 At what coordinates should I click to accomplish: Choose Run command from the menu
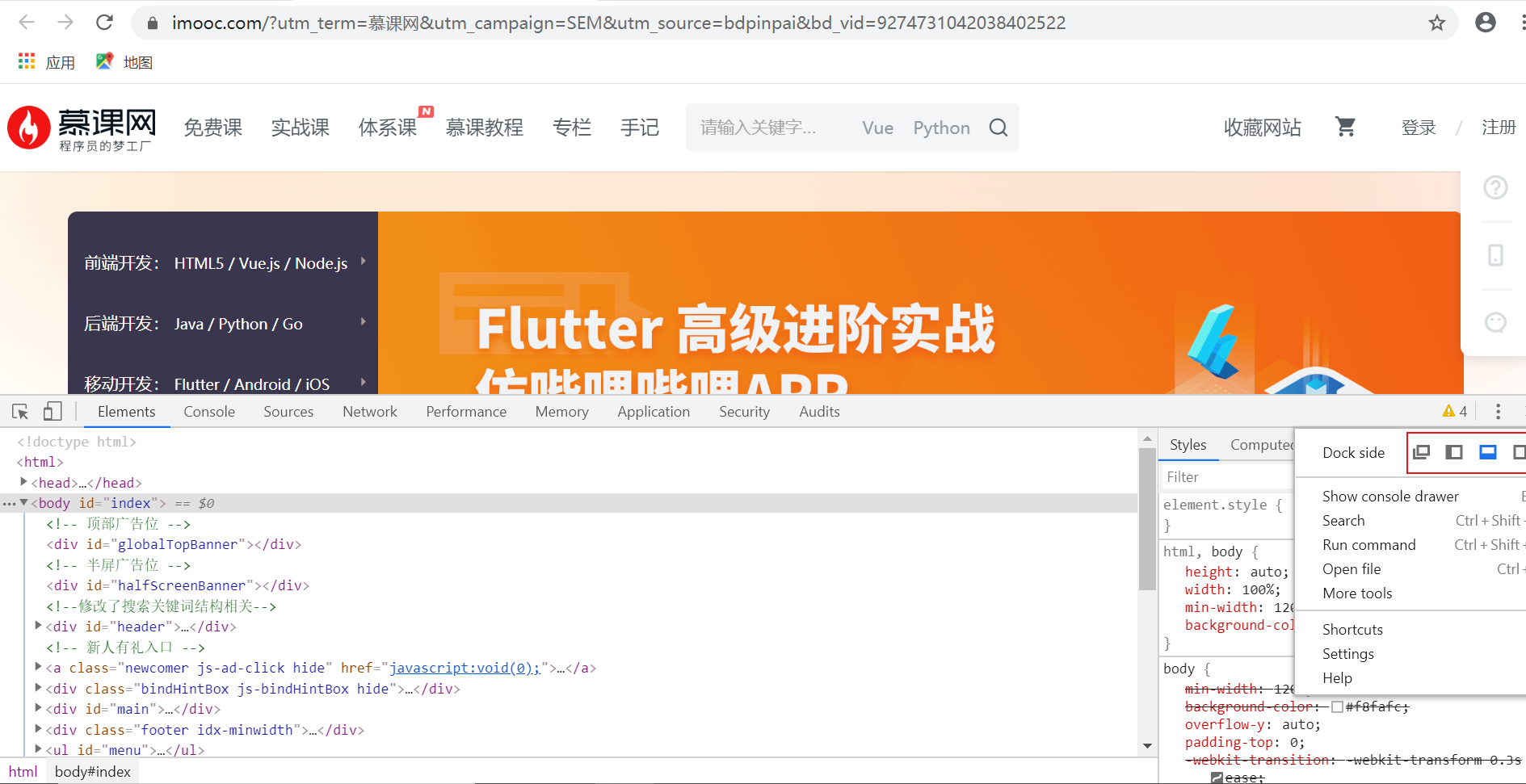(x=1369, y=545)
